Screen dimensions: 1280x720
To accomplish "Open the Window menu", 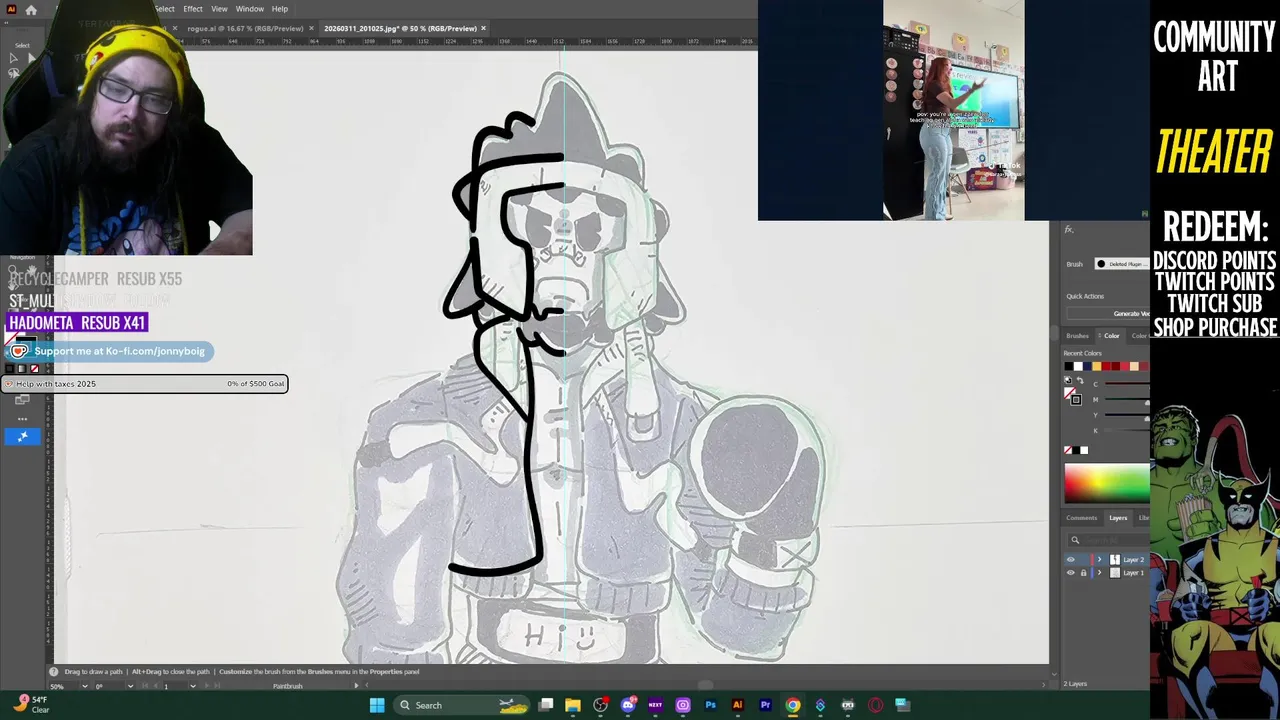I will (250, 9).
